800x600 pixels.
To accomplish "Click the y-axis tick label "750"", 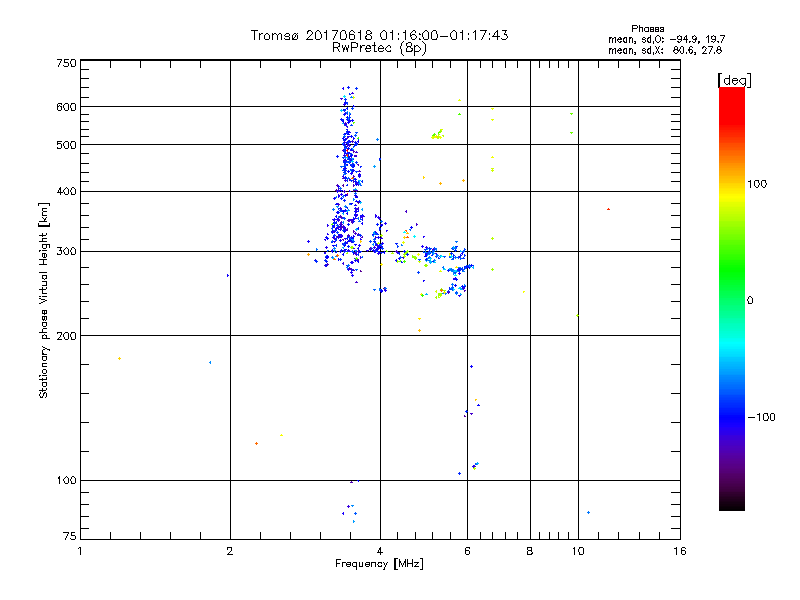I will [x=66, y=63].
